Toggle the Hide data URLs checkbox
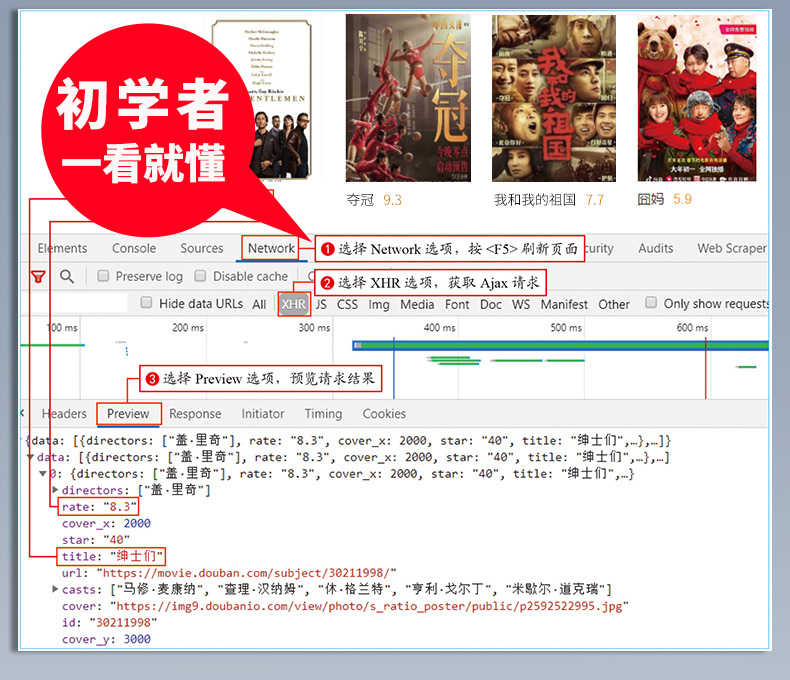 tap(146, 303)
